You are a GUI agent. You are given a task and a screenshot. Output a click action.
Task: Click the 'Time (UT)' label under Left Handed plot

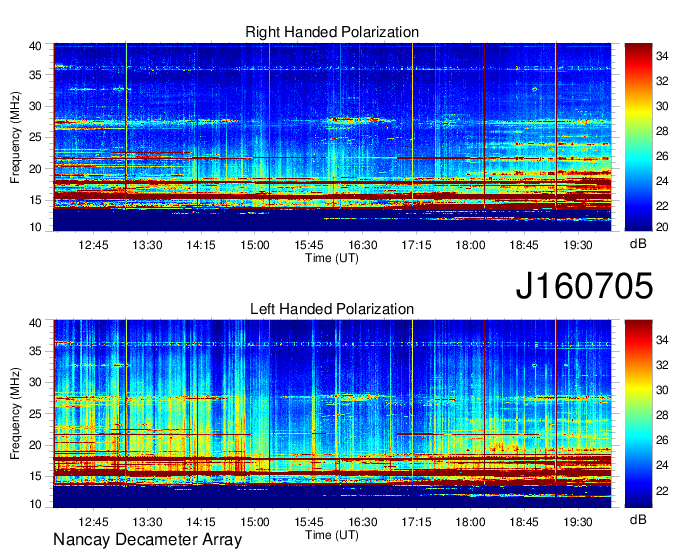[332, 535]
